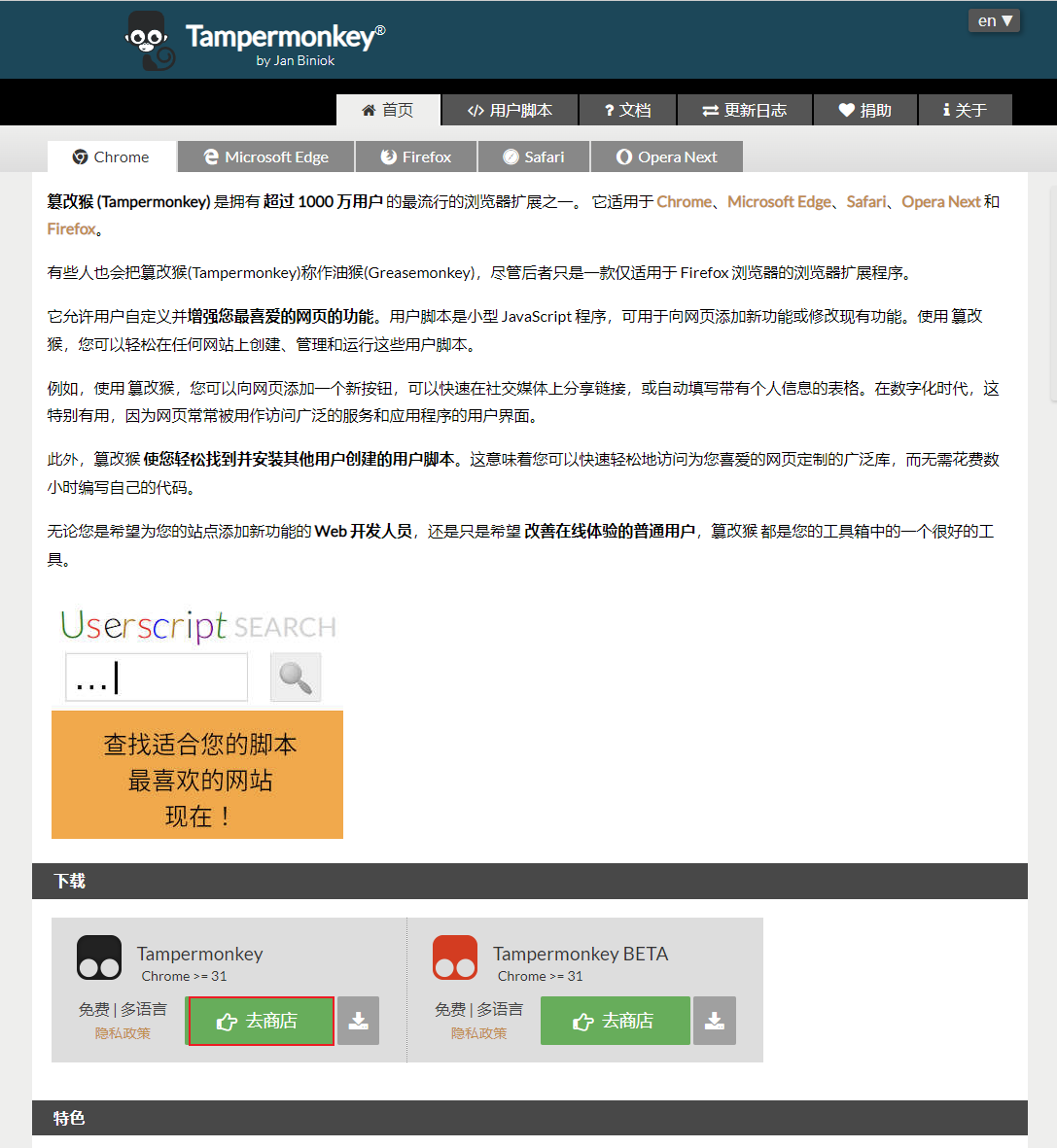
Task: Open 隐私政策 link under Tampermonkey BETA
Action: click(479, 1033)
